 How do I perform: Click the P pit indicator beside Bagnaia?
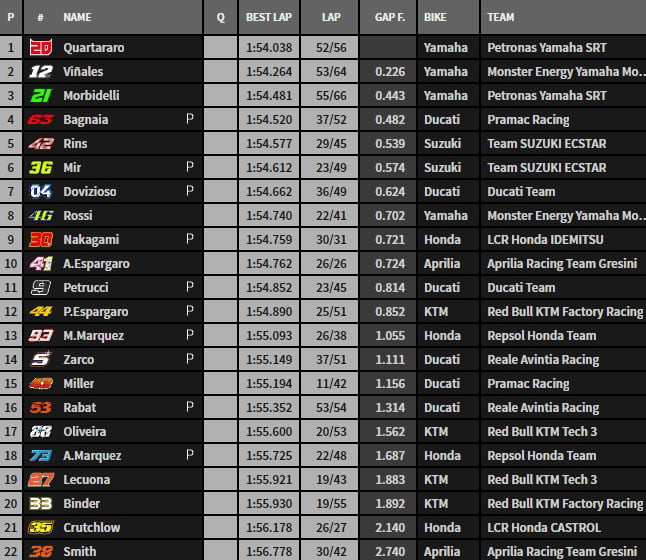pos(189,120)
